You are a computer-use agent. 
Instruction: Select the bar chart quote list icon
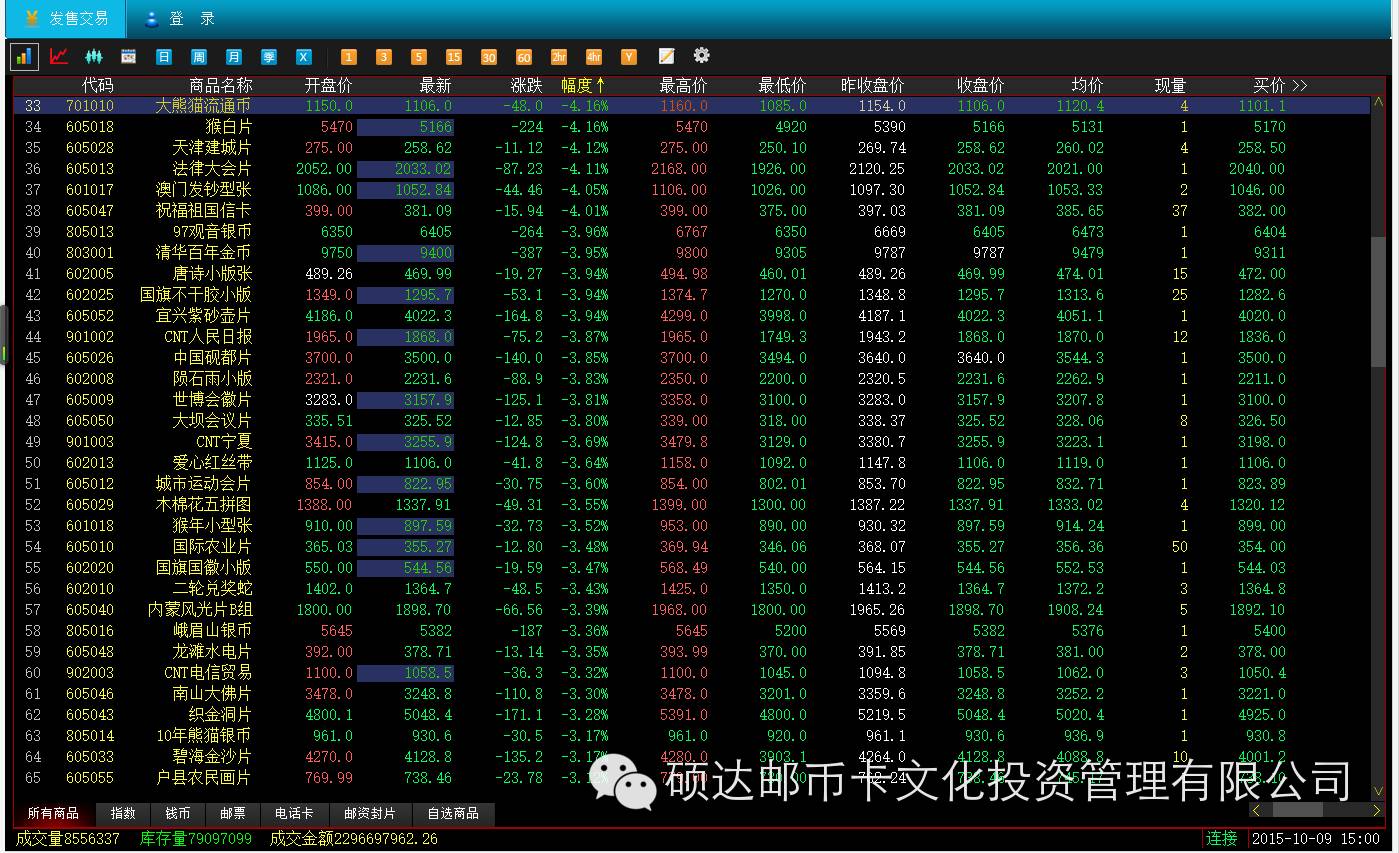click(x=24, y=57)
